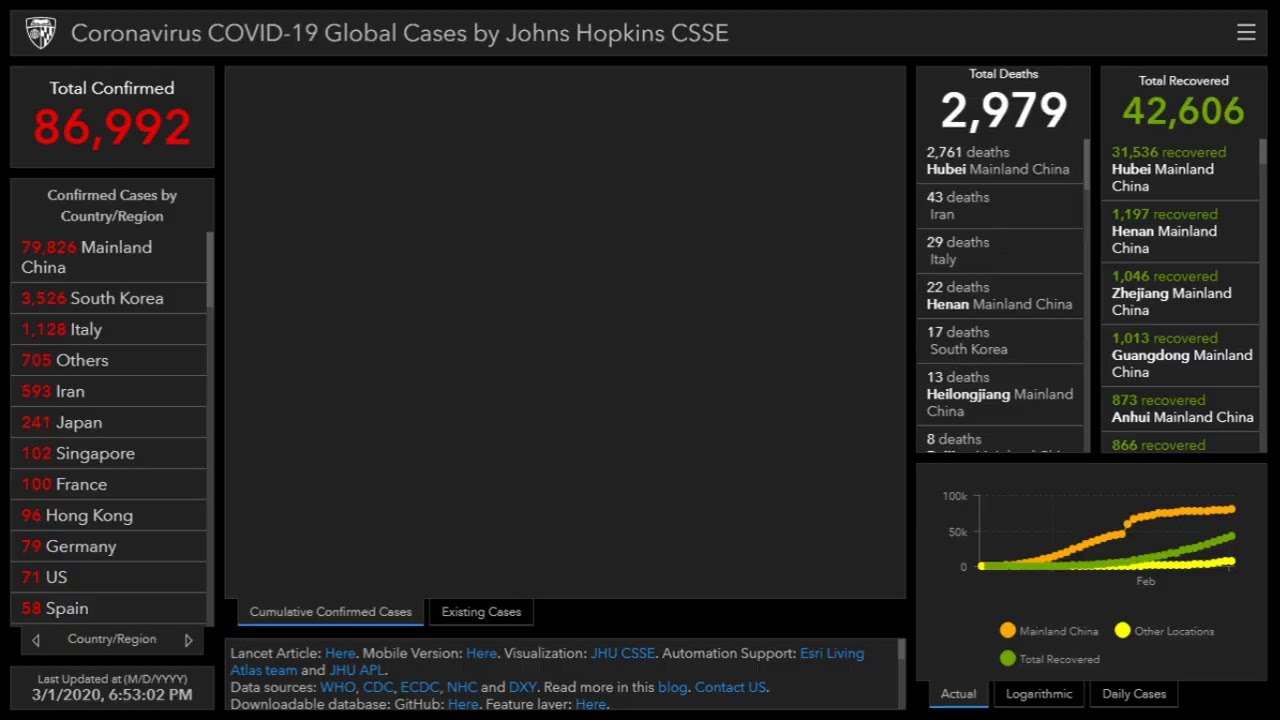Select 22 deaths Henan row
Screen dimensions: 1280x720
coord(1000,296)
